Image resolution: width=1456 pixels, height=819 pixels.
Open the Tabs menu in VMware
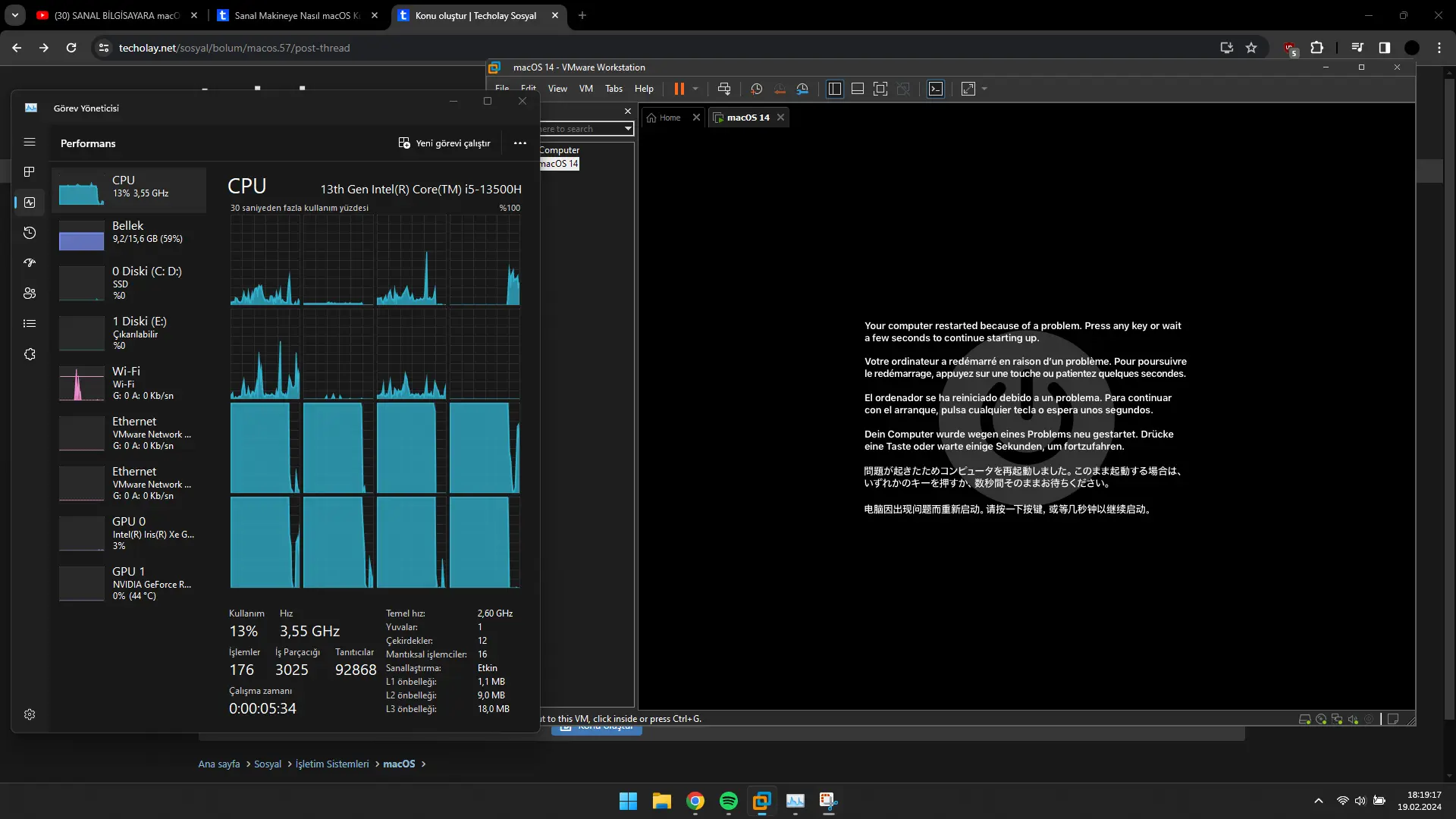613,89
